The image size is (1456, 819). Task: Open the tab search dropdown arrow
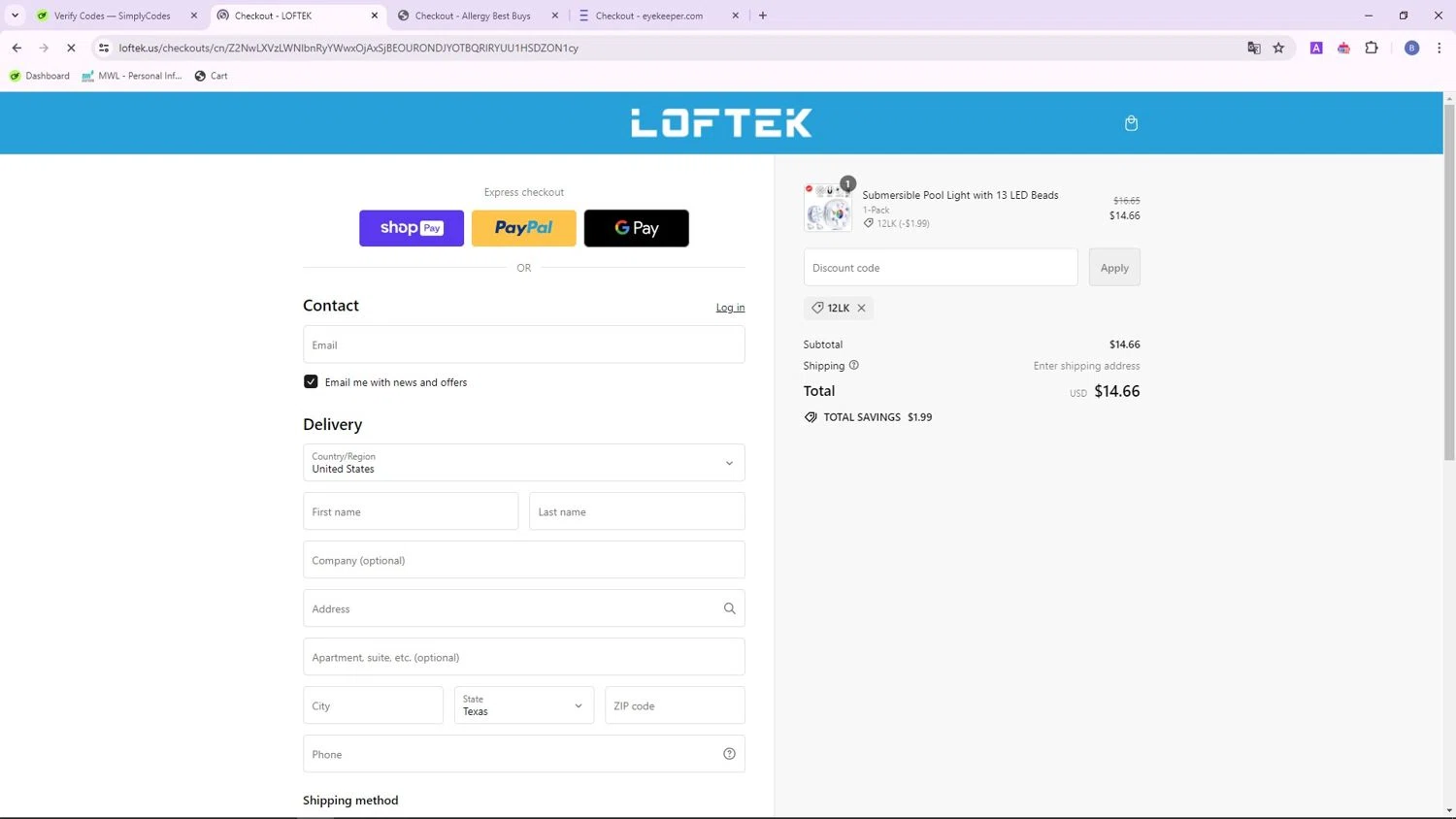pyautogui.click(x=15, y=16)
